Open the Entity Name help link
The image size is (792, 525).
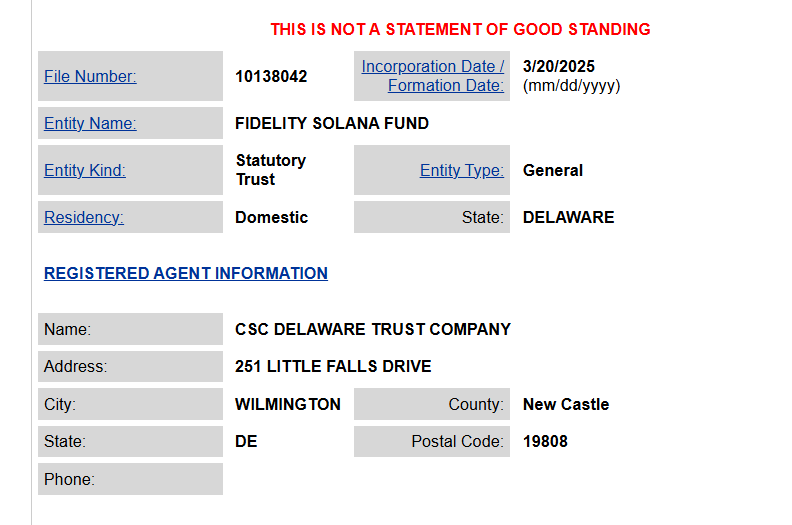coord(90,123)
